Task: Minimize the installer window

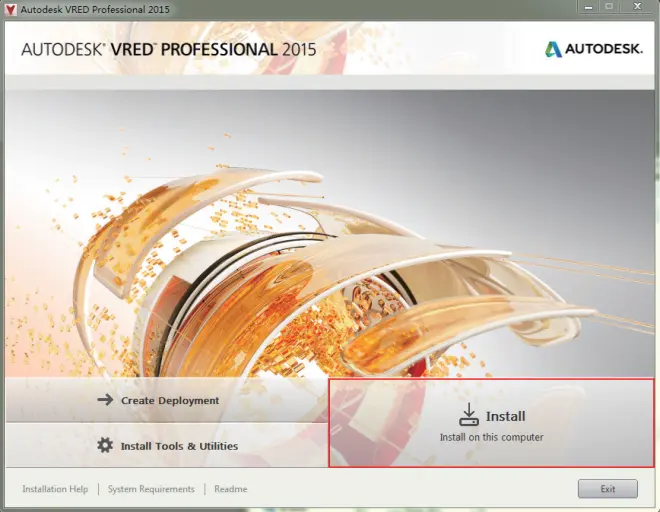Action: tap(588, 7)
